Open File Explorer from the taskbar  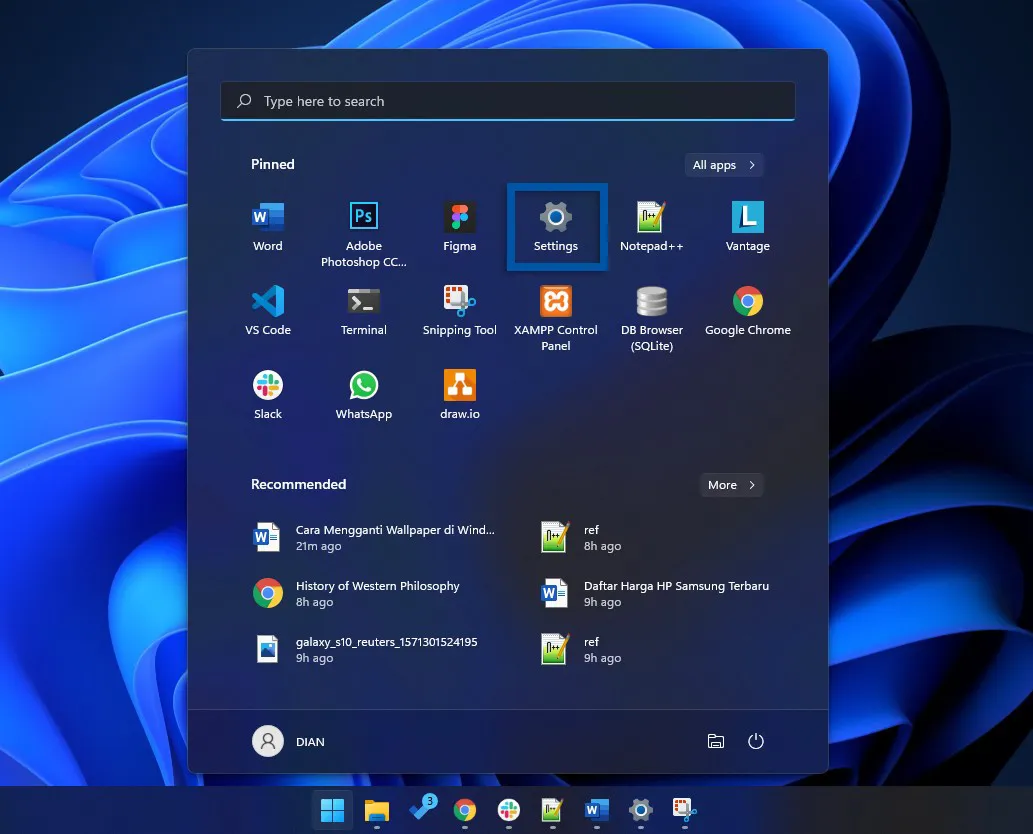[376, 810]
